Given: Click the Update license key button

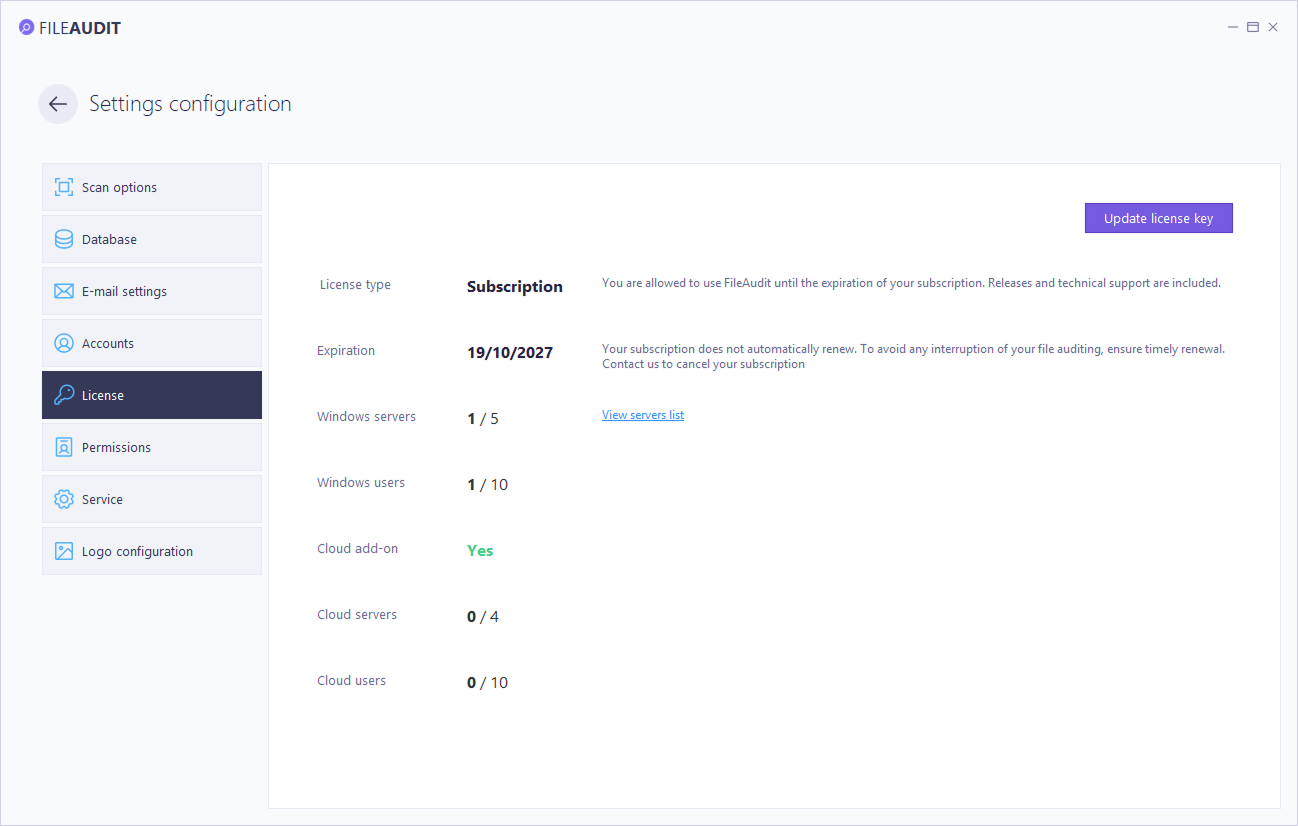Looking at the screenshot, I should (1159, 218).
